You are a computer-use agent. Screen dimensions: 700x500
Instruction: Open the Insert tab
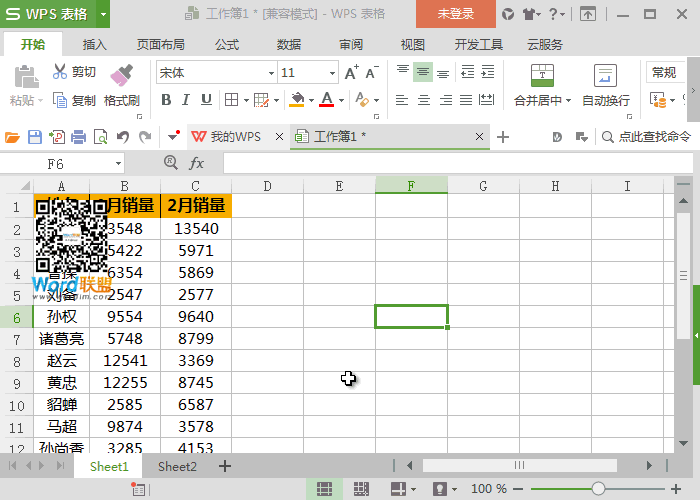[94, 45]
